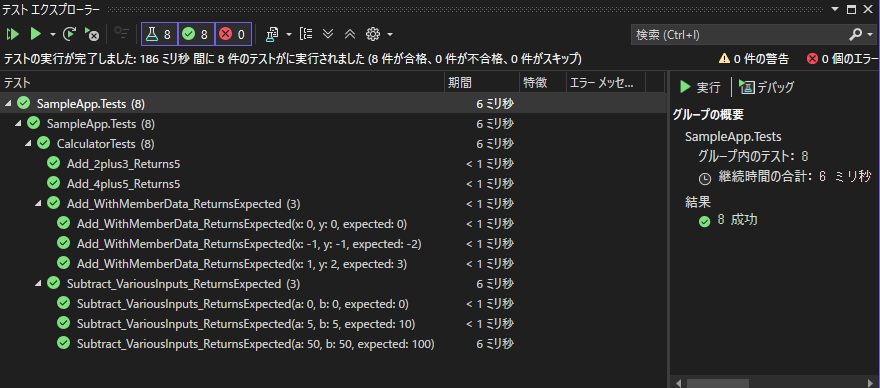Open dropdown arrow next to Run button
880x388 pixels.
pyautogui.click(x=53, y=34)
